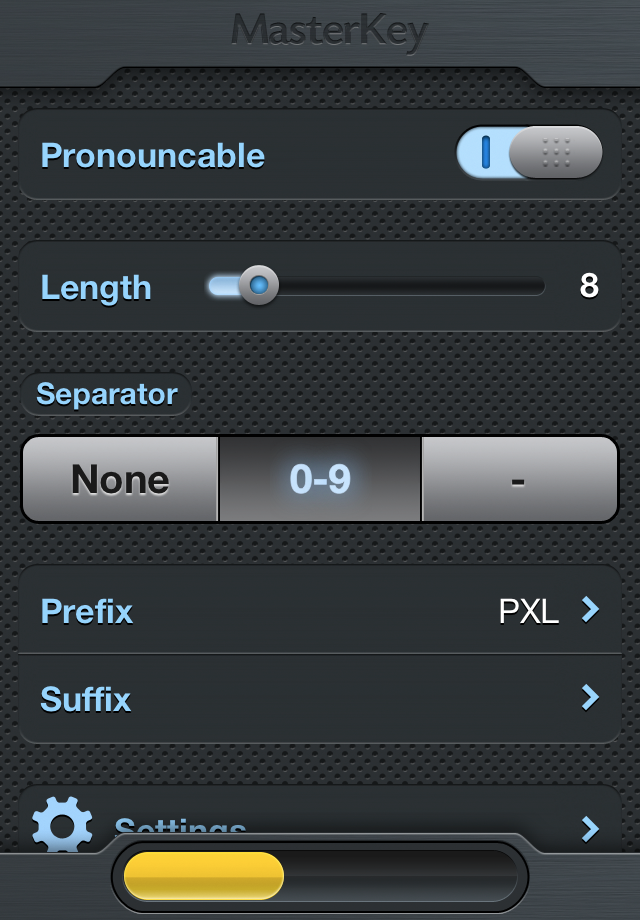Screen dimensions: 640x920
Task: Toggle the Pronounceable switch off
Action: pyautogui.click(x=529, y=153)
